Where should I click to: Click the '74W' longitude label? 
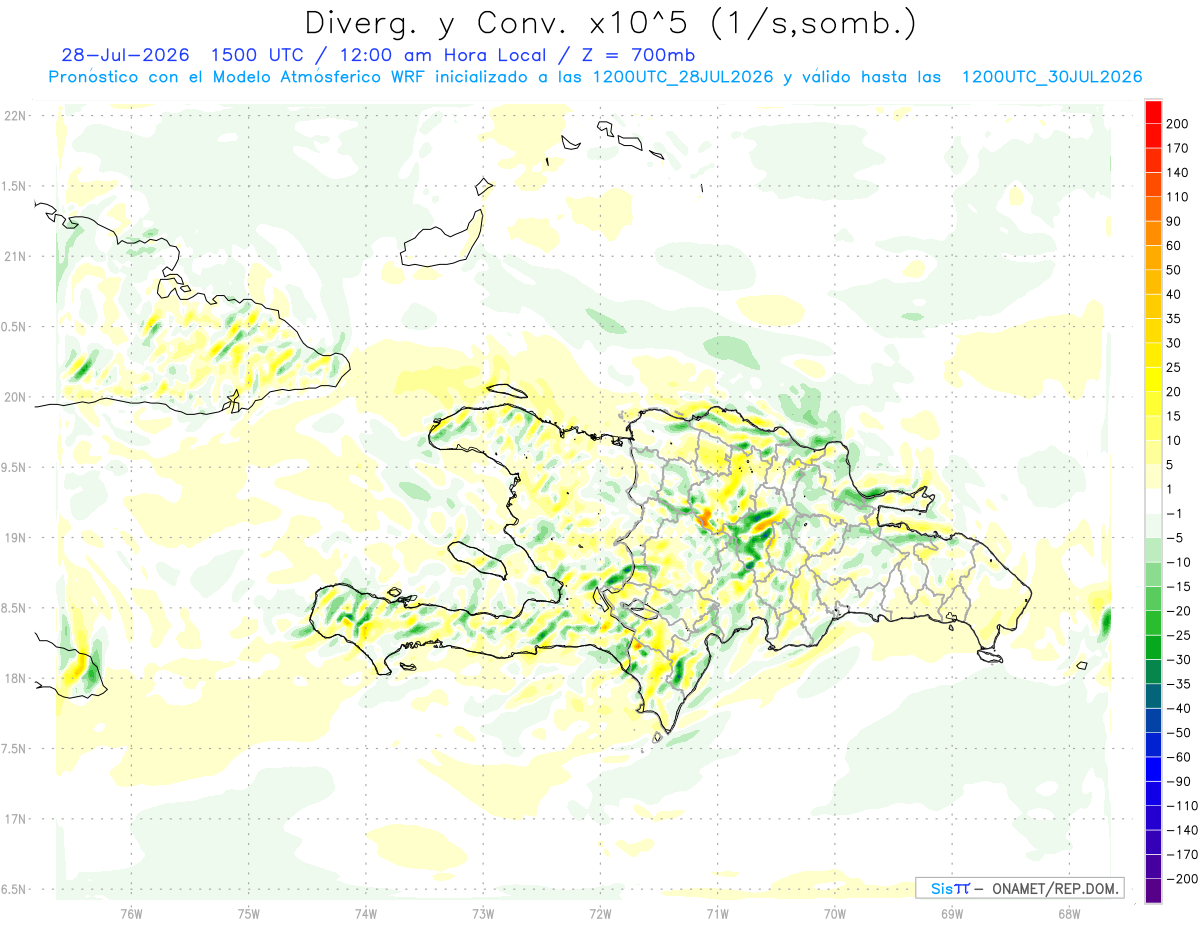(366, 912)
